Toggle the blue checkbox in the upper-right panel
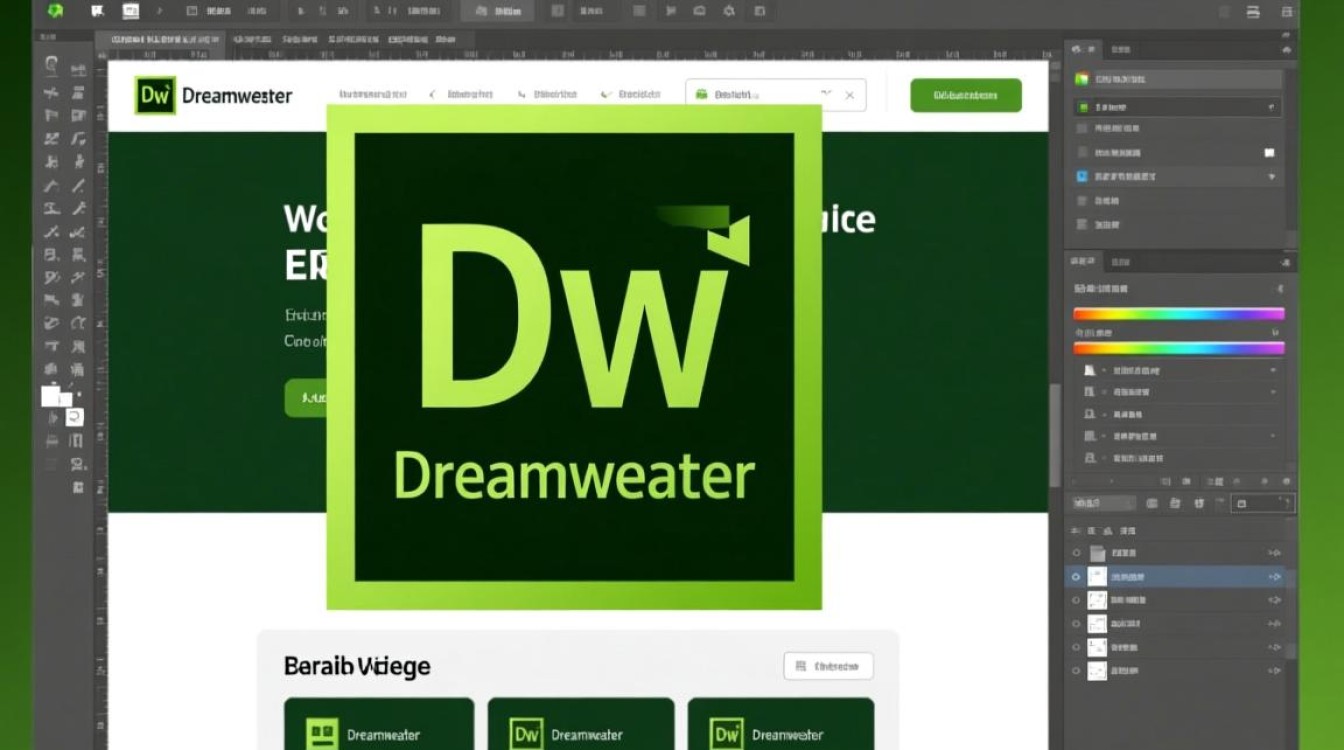This screenshot has width=1344, height=750. coord(1081,176)
